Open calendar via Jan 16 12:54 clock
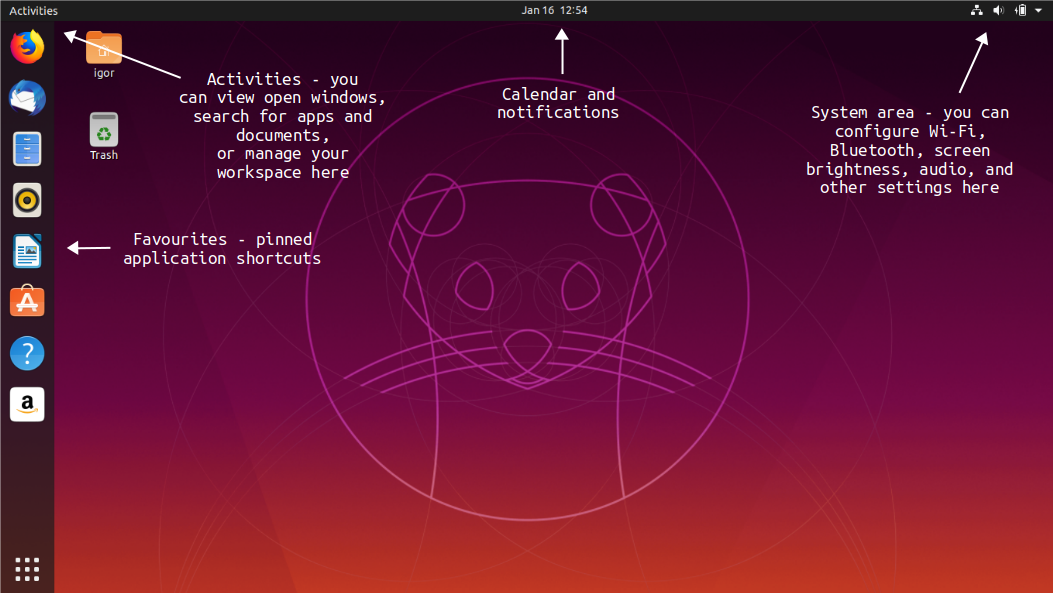 pyautogui.click(x=554, y=10)
